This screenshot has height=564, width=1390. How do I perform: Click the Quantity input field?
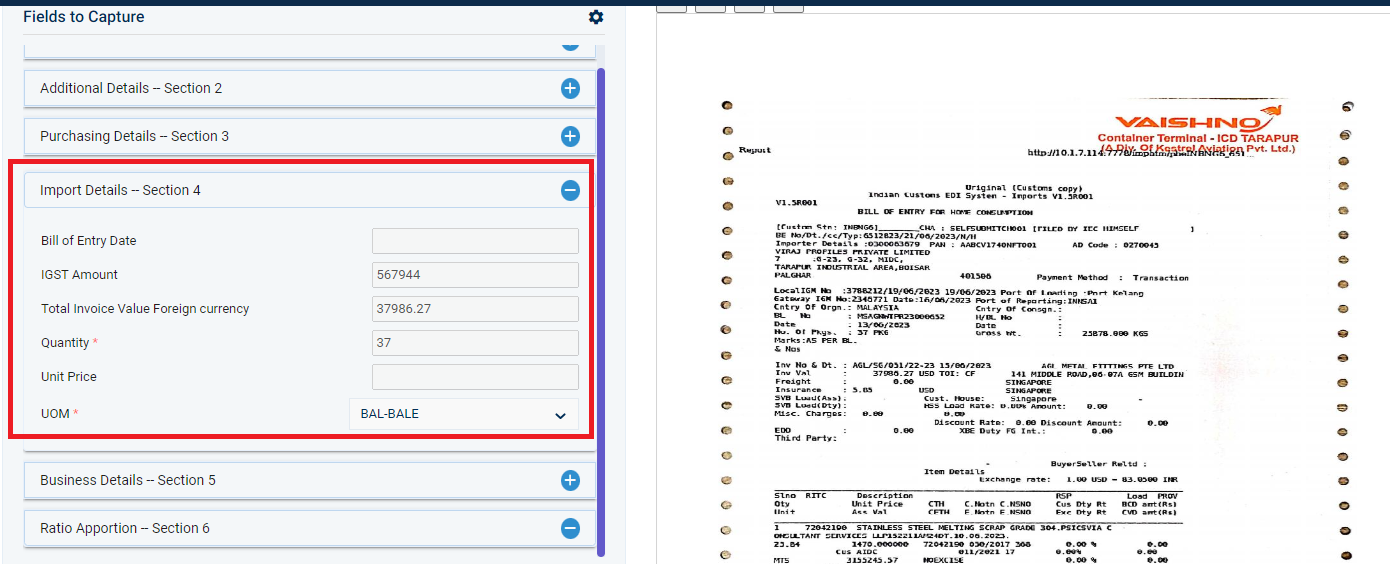coord(475,343)
